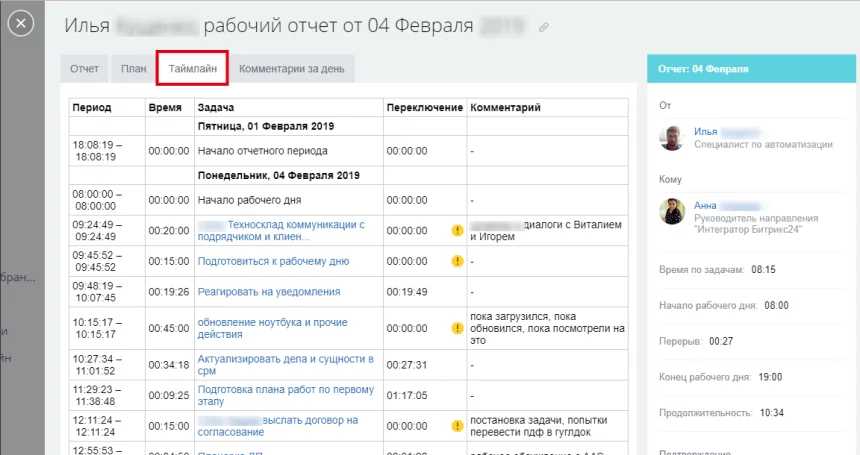Screen dimensions: 860x455
Task: Click Илья's avatar photo in the sidebar
Action: tap(672, 138)
